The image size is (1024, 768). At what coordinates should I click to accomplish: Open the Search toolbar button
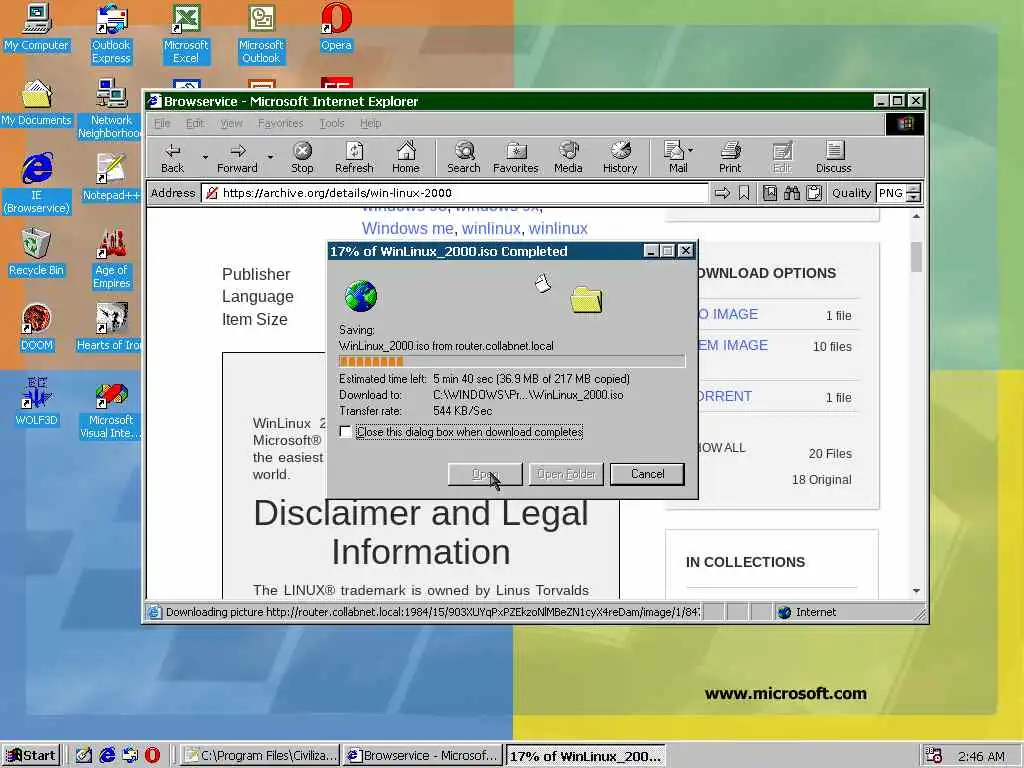(x=464, y=157)
